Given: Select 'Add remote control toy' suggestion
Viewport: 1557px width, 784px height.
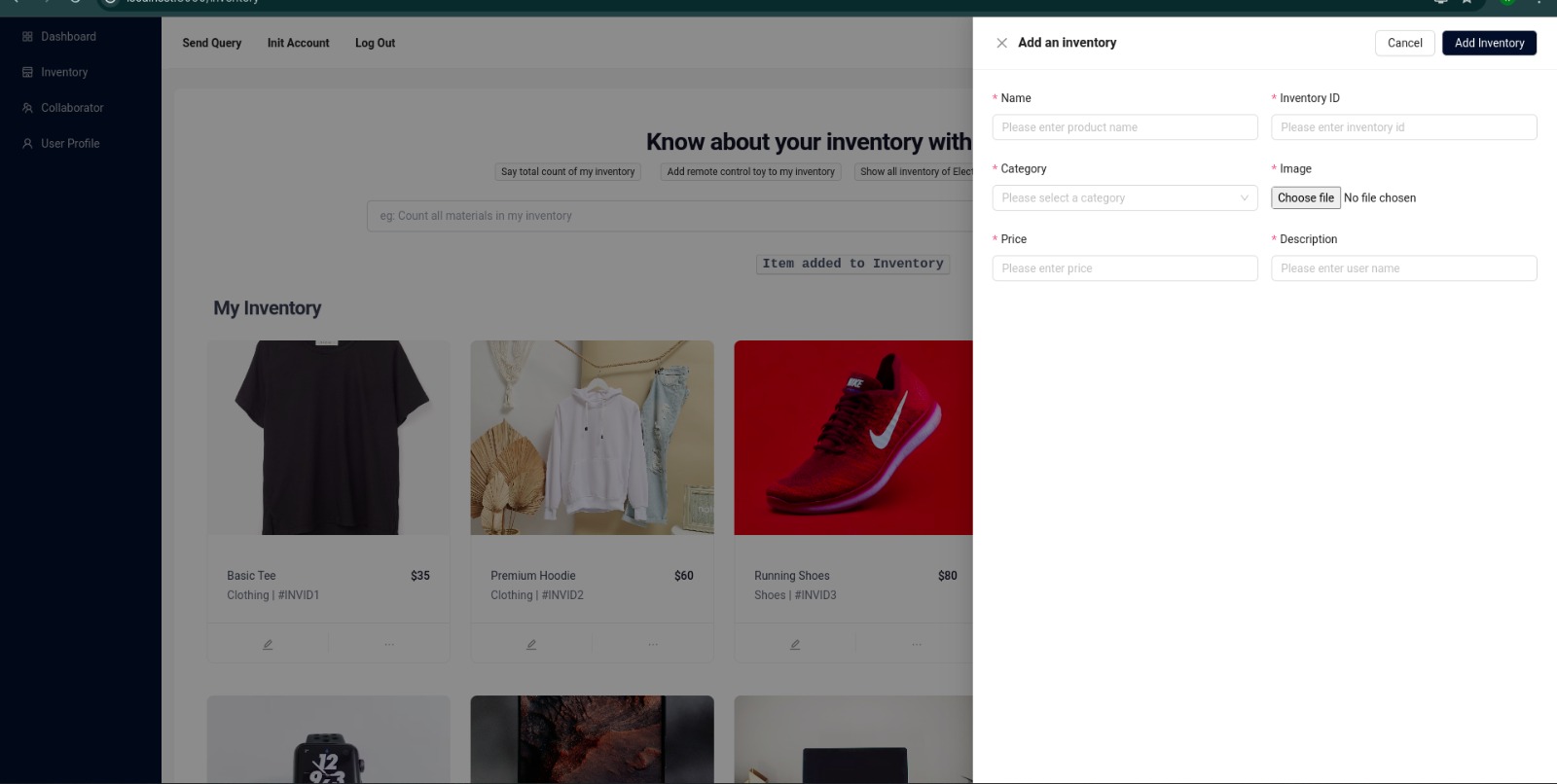Looking at the screenshot, I should coord(750,171).
